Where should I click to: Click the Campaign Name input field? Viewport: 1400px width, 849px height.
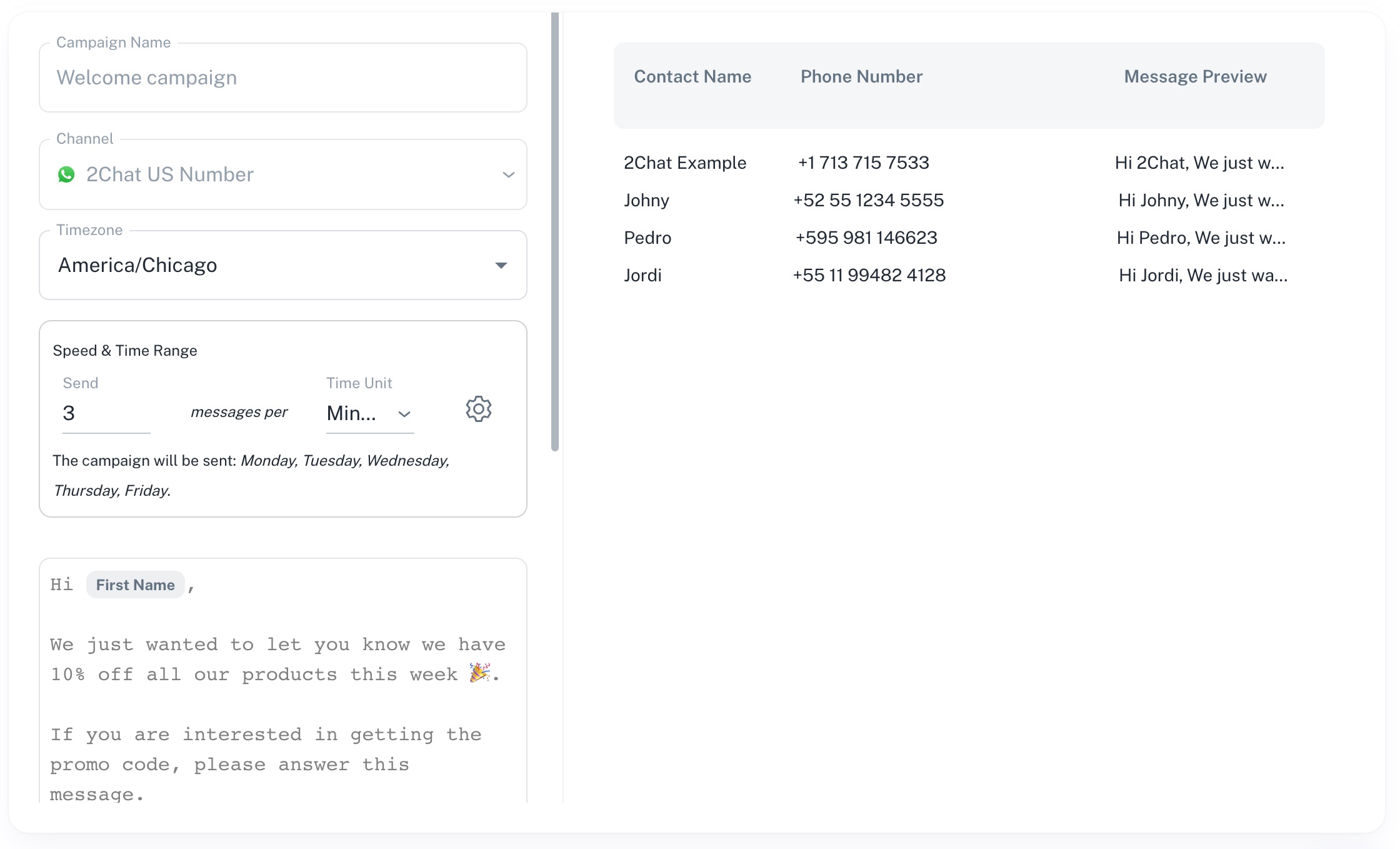point(282,78)
